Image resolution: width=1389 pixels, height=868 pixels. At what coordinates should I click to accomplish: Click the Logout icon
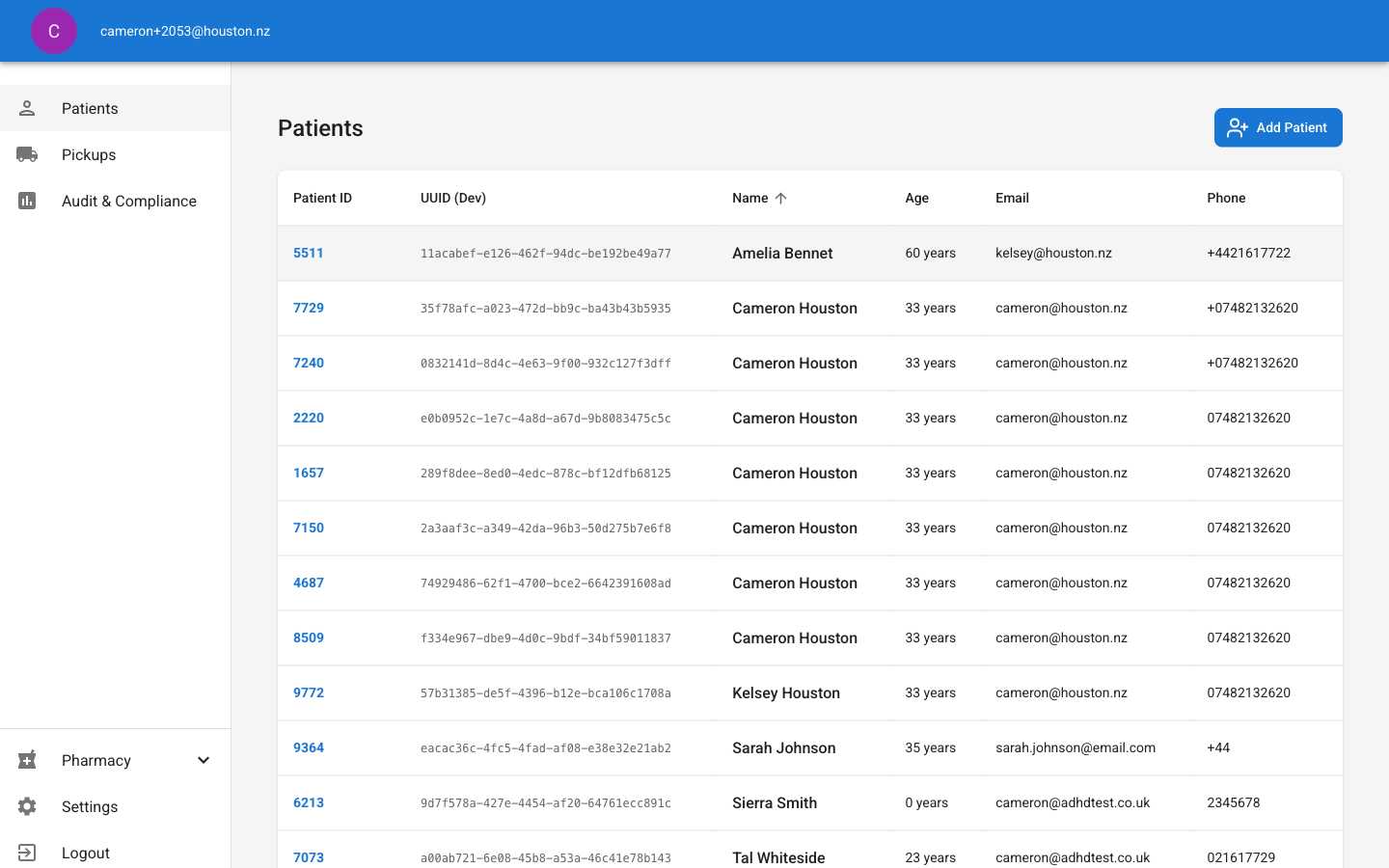pos(27,853)
